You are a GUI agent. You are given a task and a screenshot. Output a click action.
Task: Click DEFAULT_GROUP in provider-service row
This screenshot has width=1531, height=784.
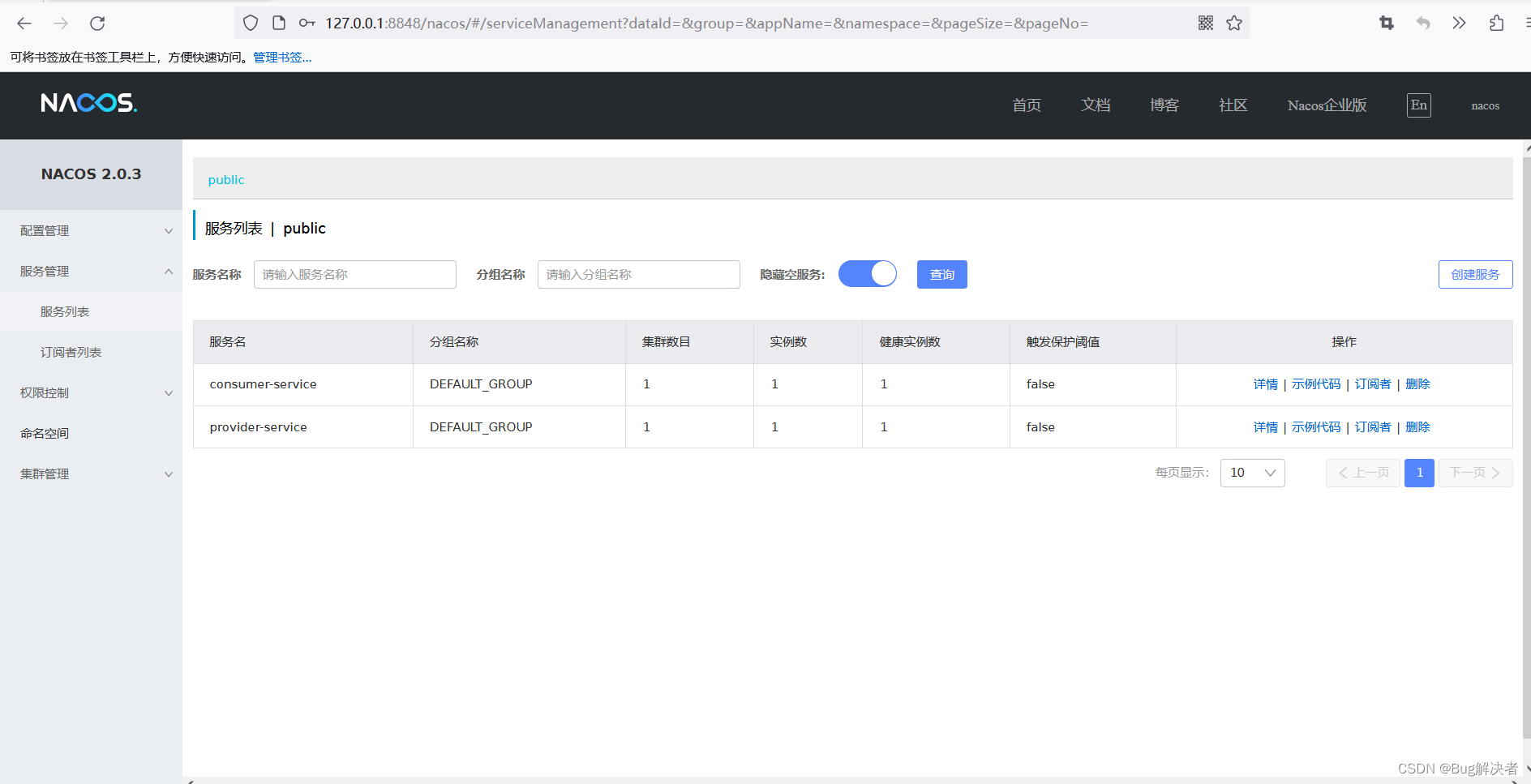coord(481,427)
